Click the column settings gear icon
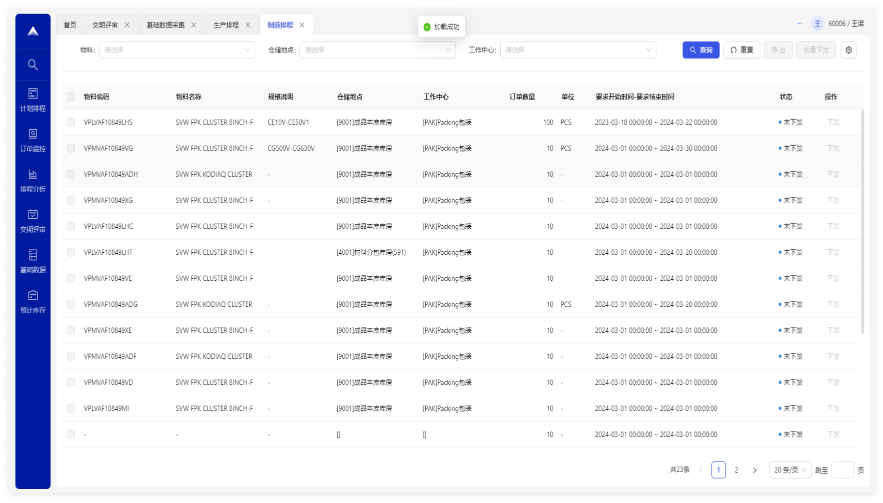The height and width of the screenshot is (503, 883). click(849, 50)
